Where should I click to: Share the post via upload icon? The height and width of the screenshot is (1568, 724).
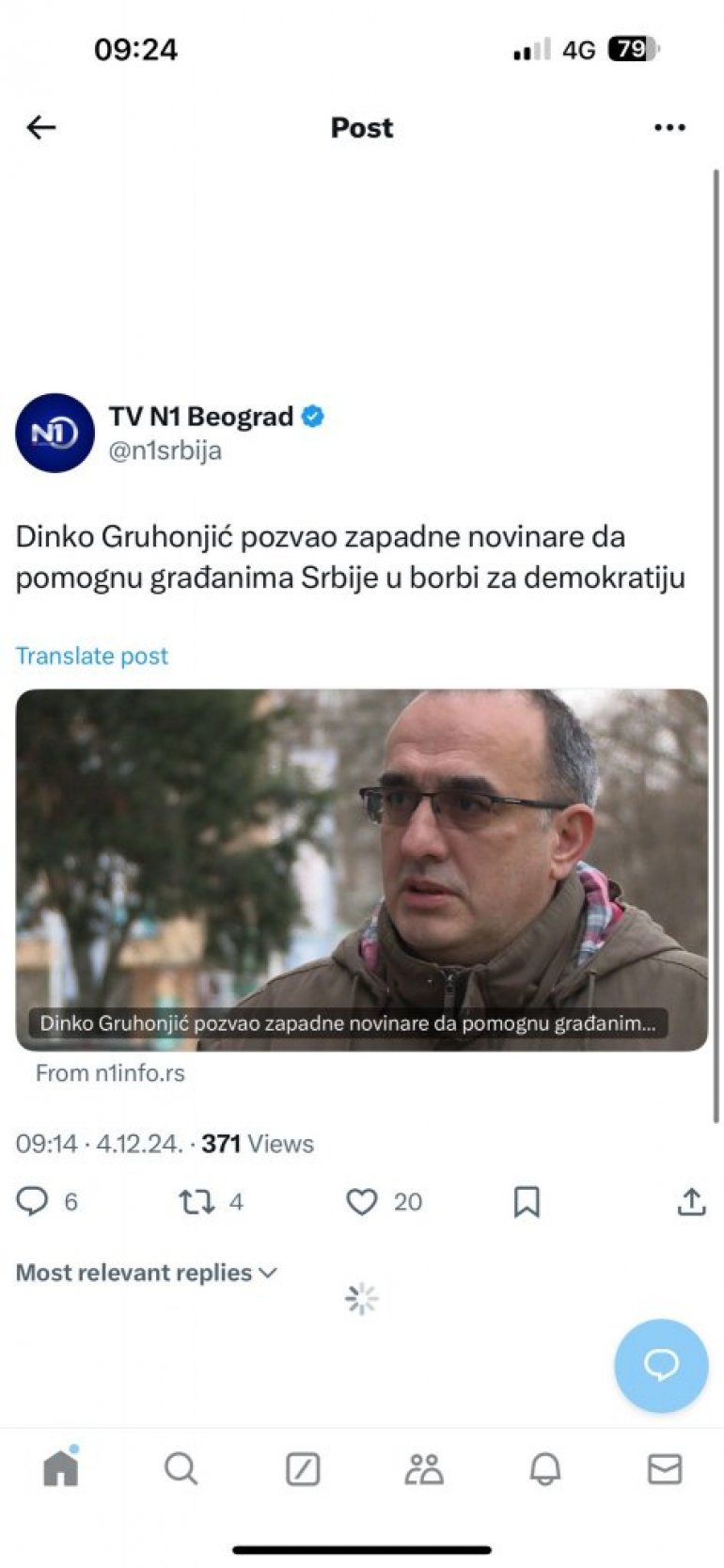coord(691,1201)
